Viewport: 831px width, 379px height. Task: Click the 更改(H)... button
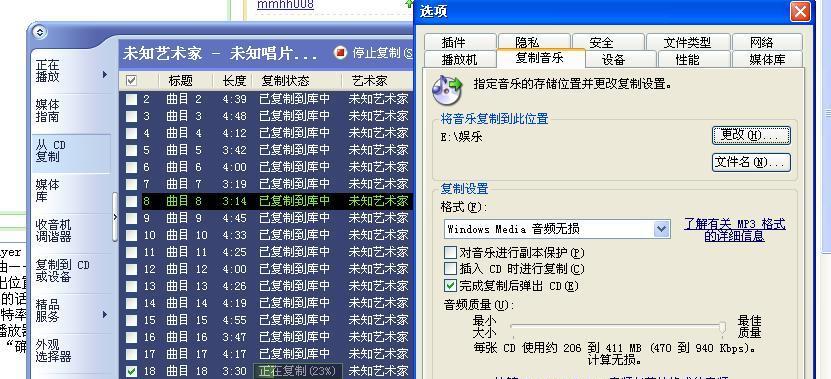click(x=751, y=135)
